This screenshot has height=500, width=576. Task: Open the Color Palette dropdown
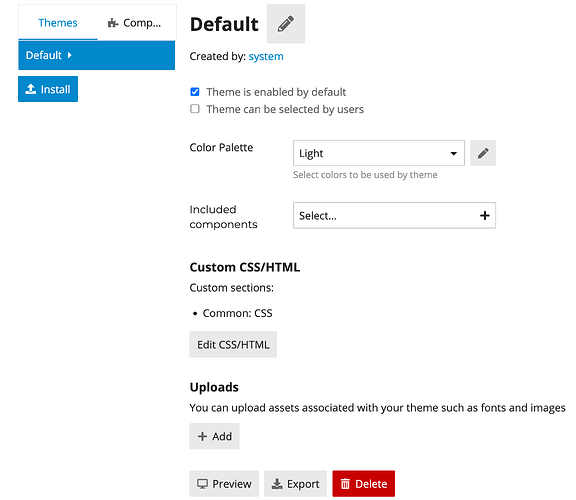(379, 153)
